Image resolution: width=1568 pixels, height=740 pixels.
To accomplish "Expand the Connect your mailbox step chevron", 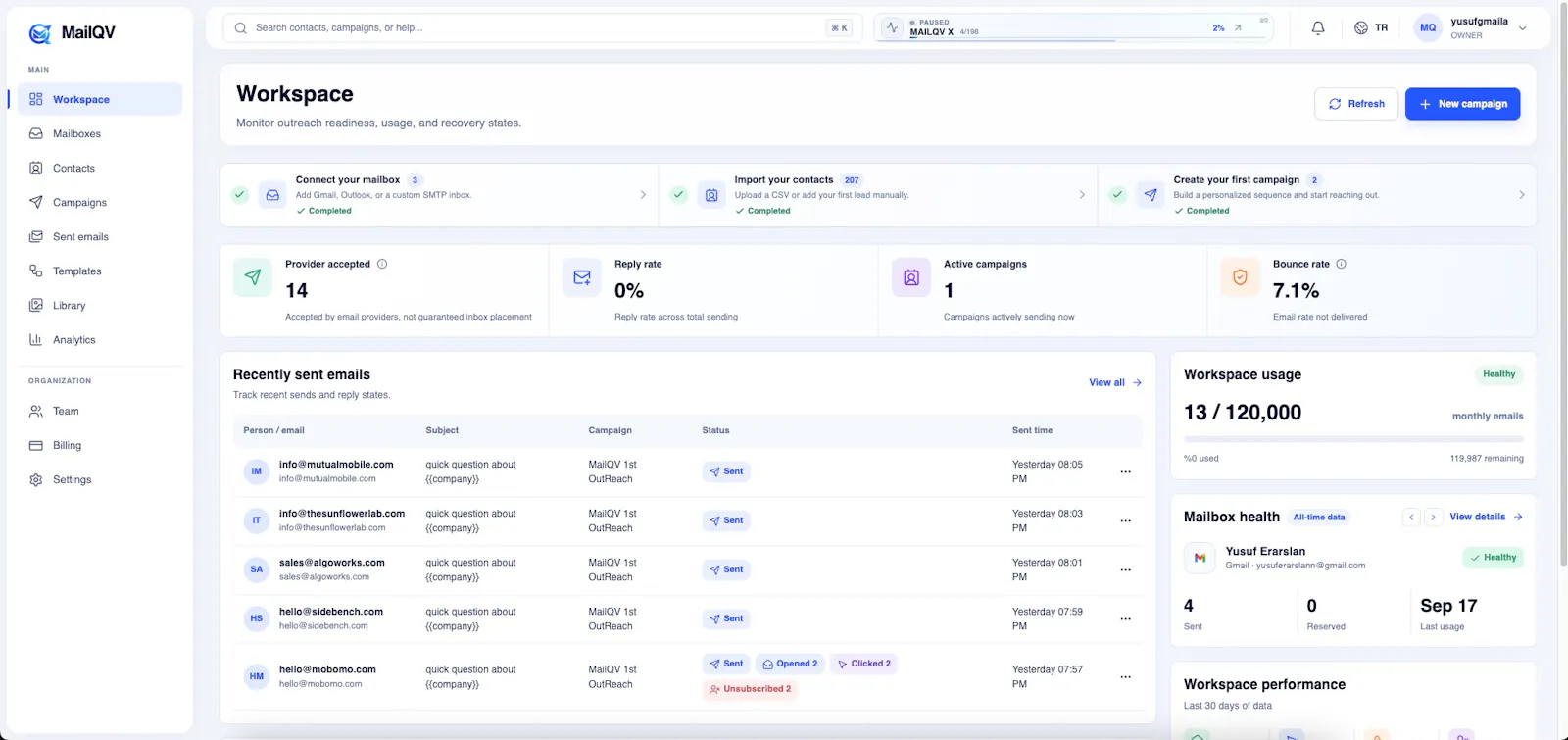I will tap(643, 195).
